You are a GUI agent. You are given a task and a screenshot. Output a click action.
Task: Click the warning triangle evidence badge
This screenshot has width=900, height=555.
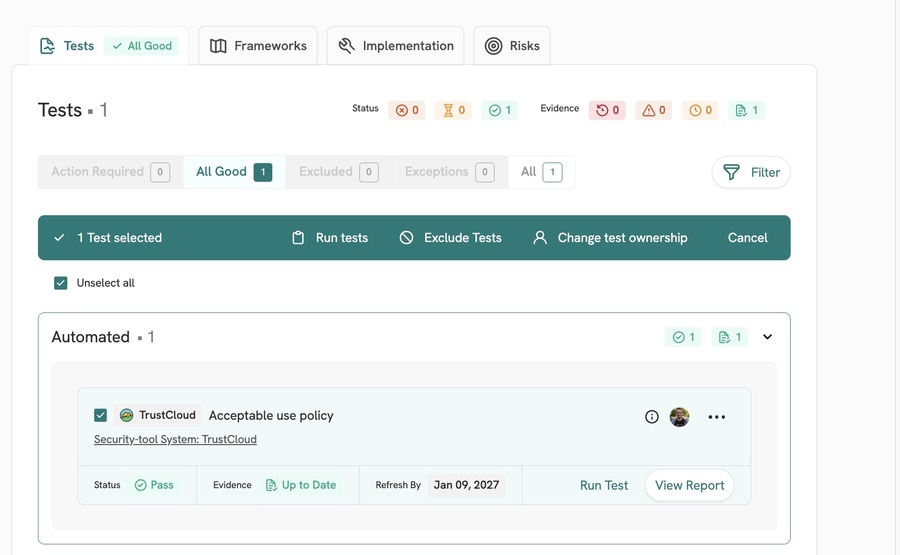pos(654,110)
